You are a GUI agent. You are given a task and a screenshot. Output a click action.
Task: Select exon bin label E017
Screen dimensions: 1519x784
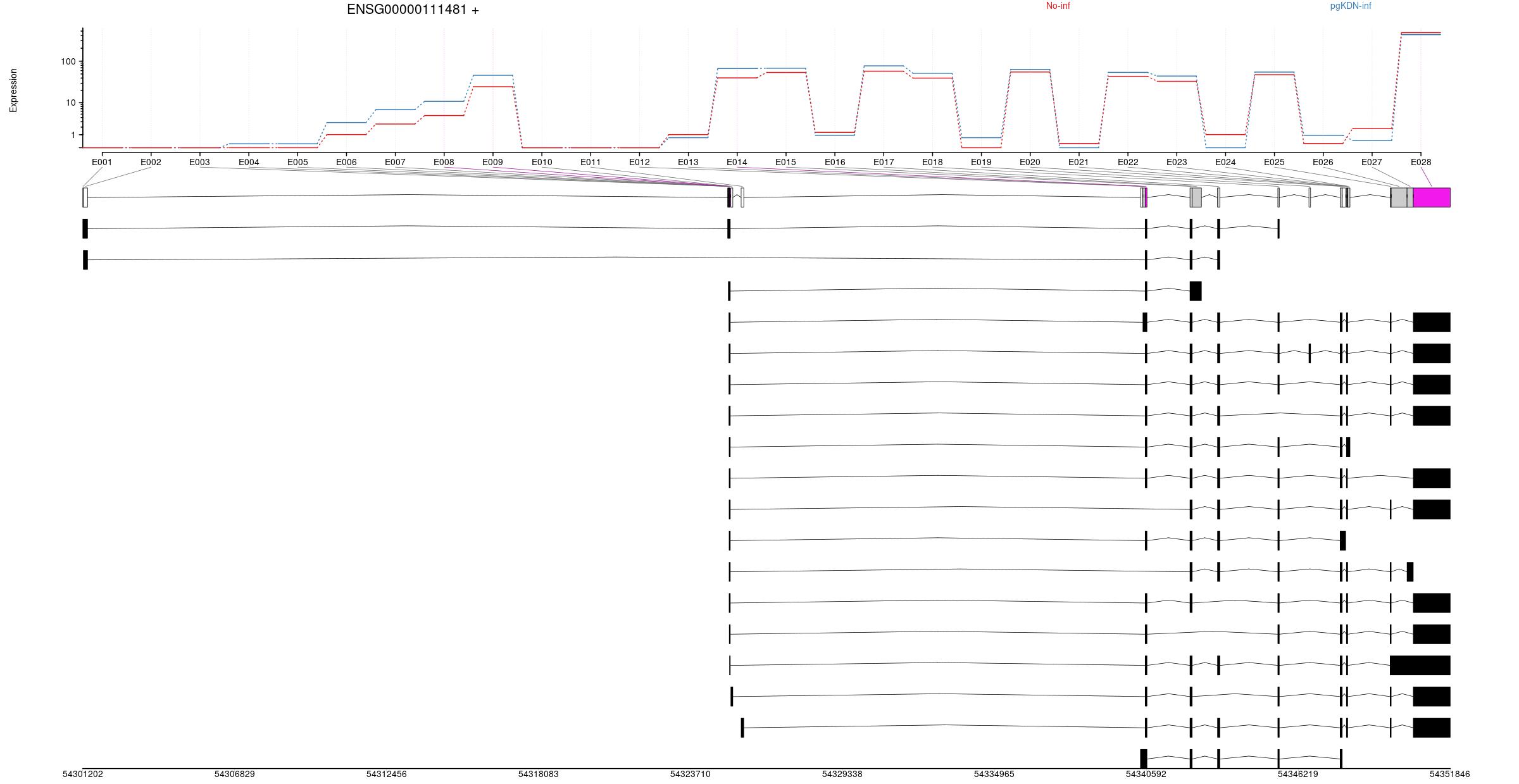click(884, 162)
